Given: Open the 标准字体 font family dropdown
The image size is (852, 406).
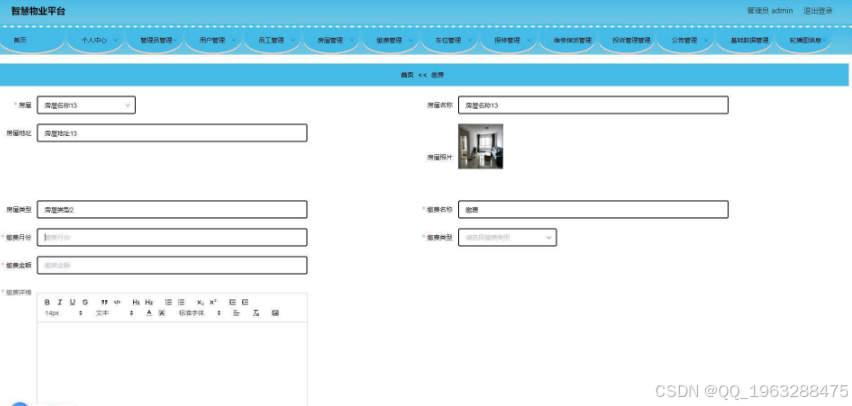Looking at the screenshot, I should [x=200, y=313].
